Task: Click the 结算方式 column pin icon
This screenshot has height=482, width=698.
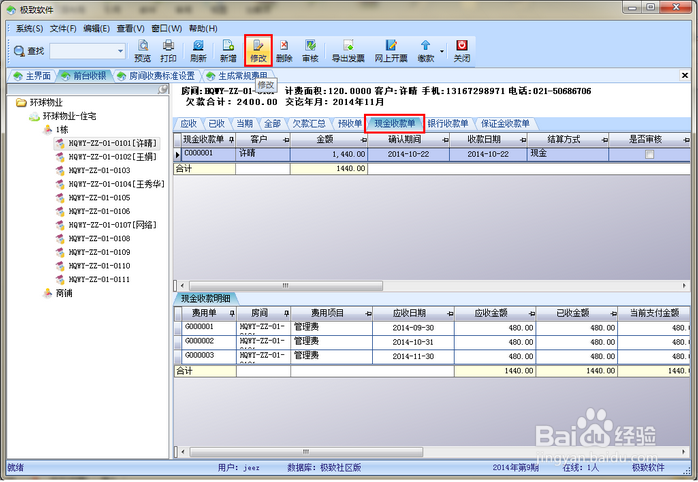Action: (605, 140)
